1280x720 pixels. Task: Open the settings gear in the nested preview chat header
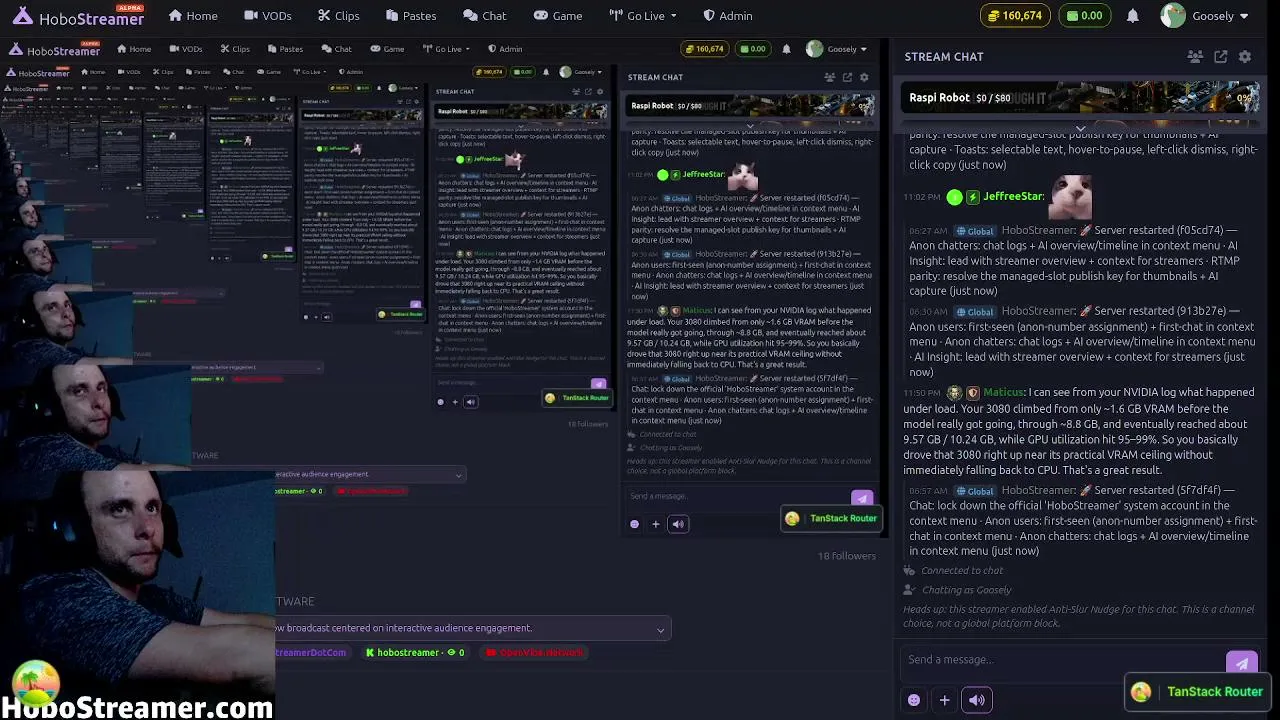[x=864, y=77]
